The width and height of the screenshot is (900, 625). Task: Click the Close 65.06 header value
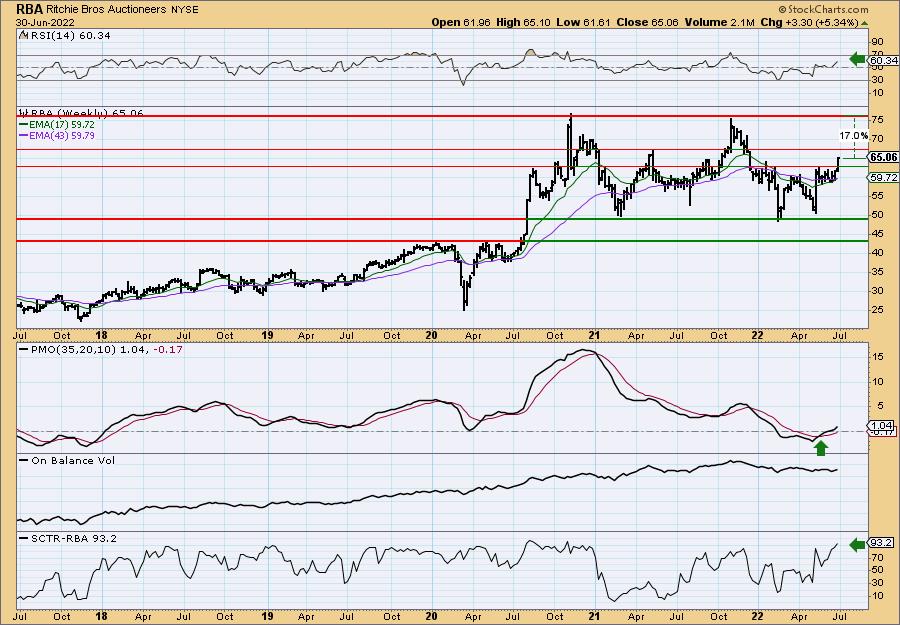point(647,22)
